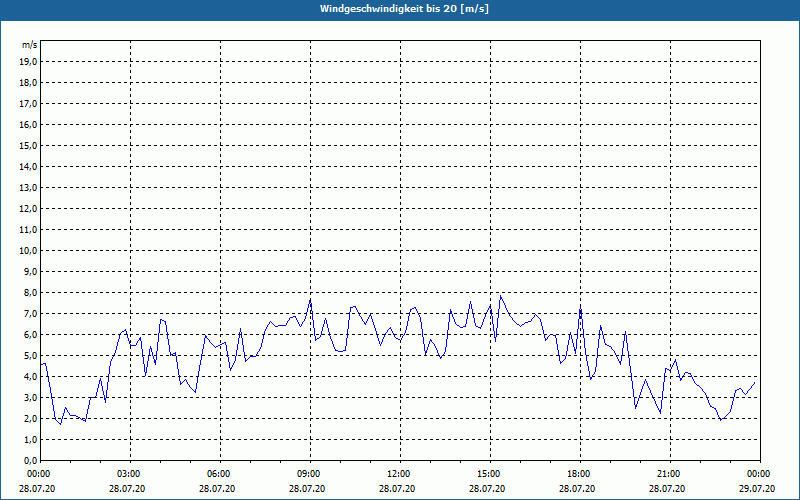The width and height of the screenshot is (800, 500).
Task: Click the 16,0 y-axis label
Action: 29,124
